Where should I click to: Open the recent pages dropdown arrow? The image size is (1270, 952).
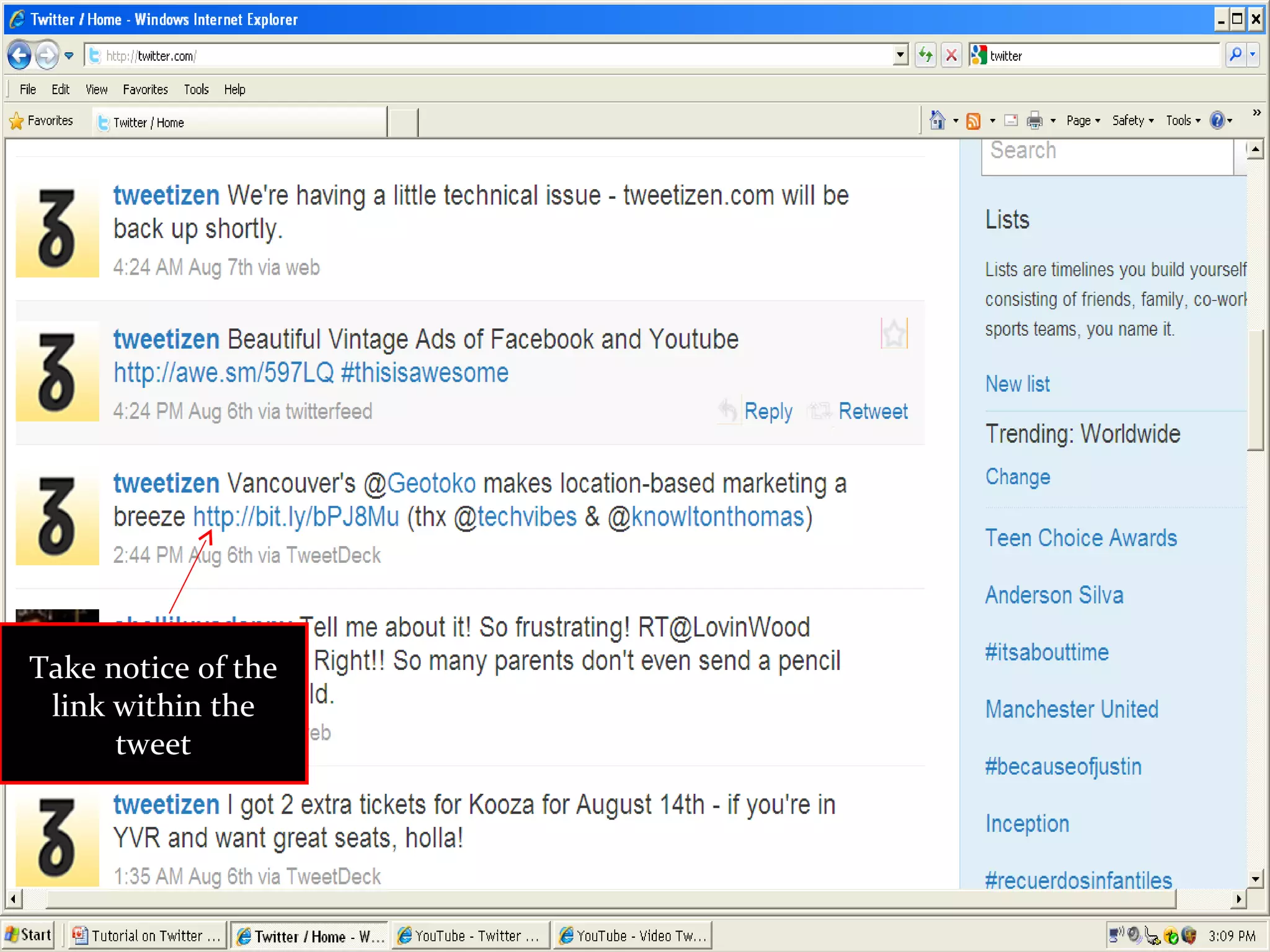pyautogui.click(x=69, y=56)
